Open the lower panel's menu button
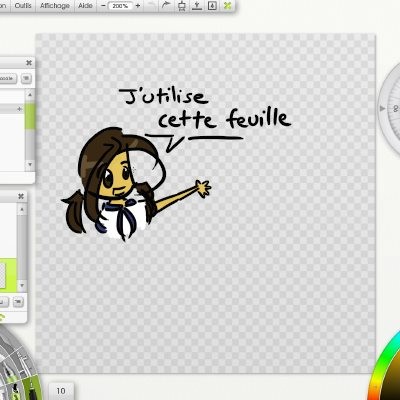 click(x=18, y=302)
